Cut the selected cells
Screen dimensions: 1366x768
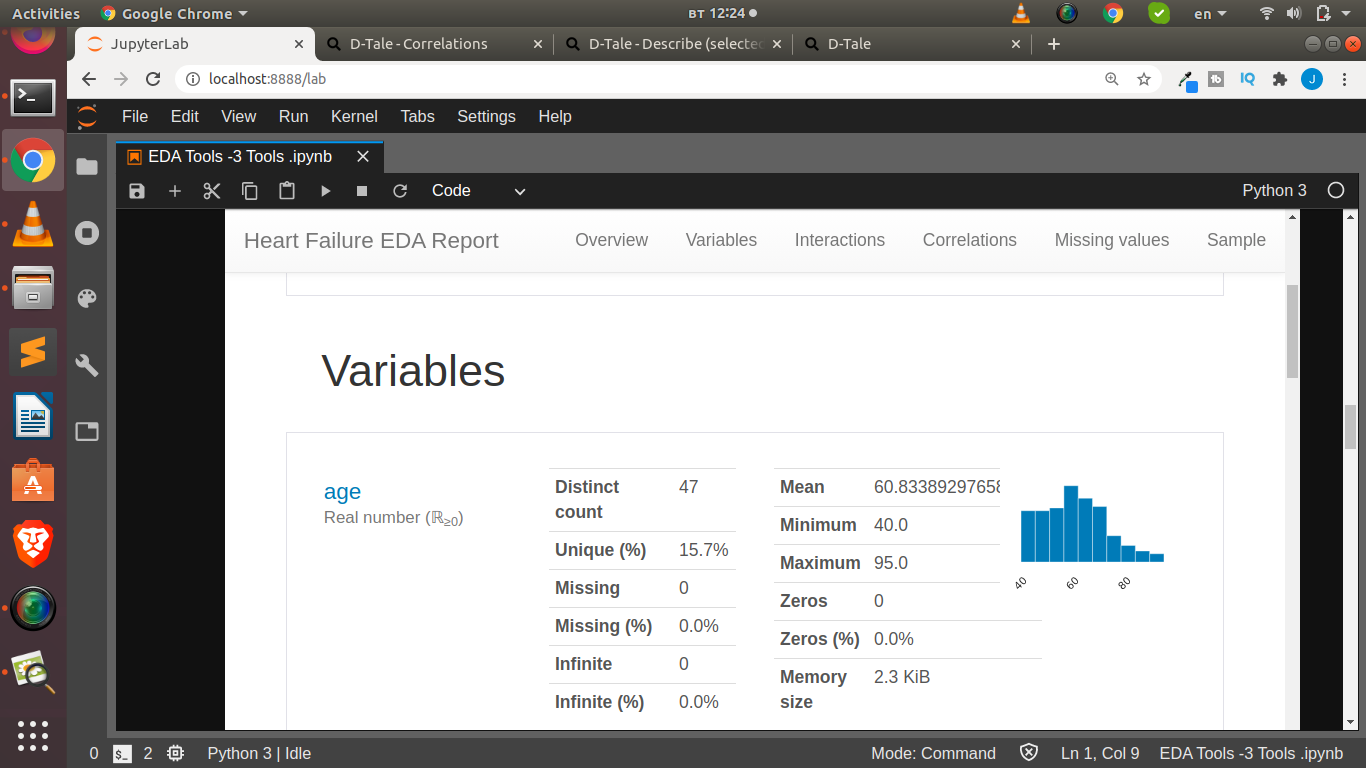[x=211, y=190]
